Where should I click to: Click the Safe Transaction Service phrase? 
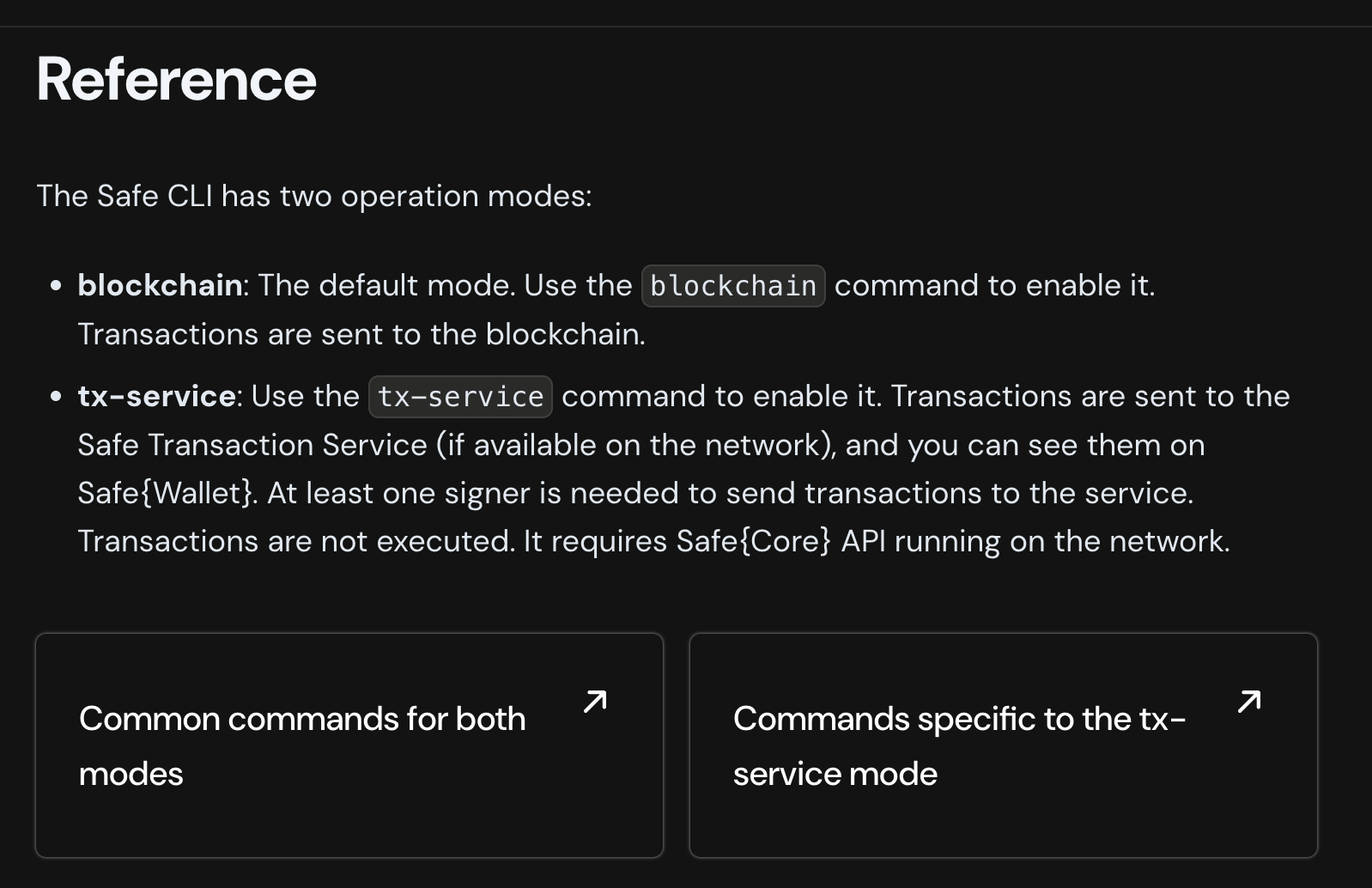252,445
